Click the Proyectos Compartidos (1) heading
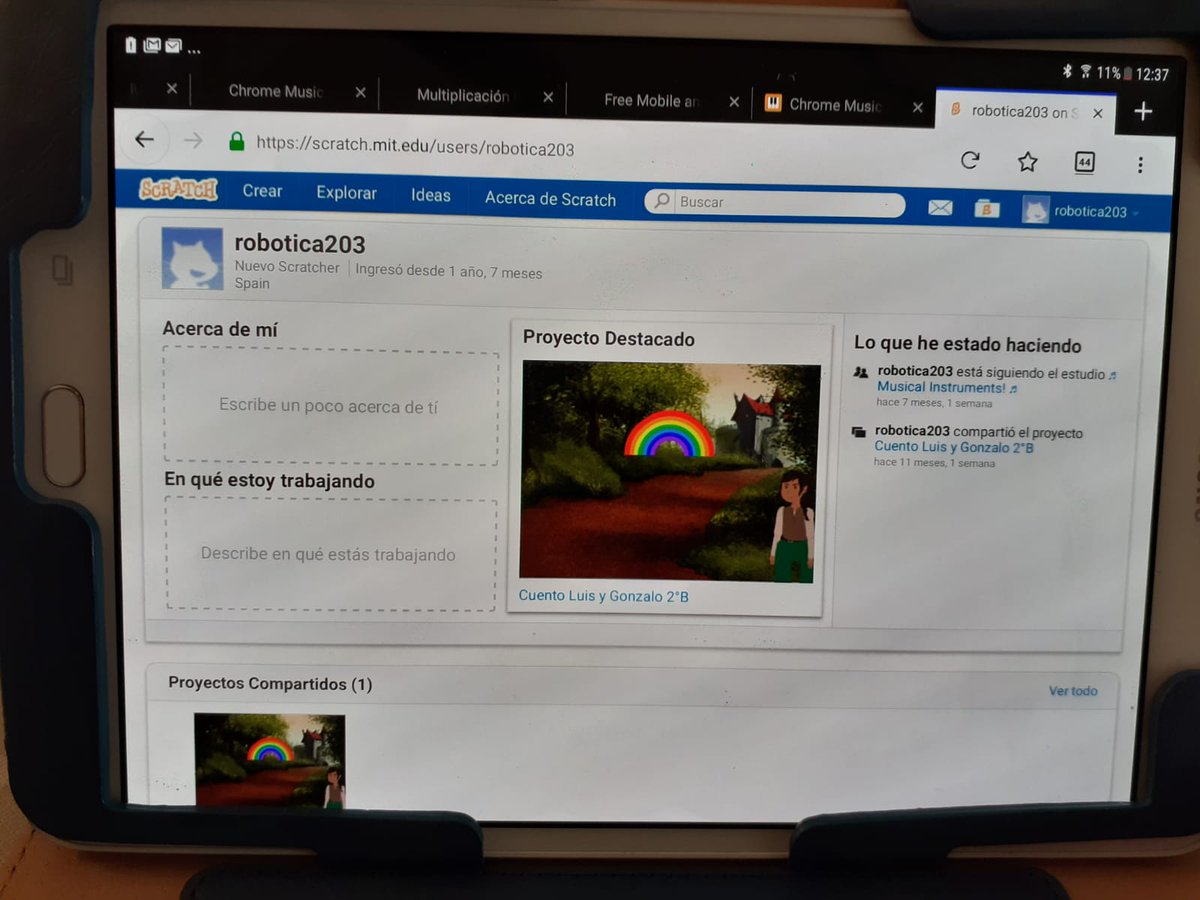The height and width of the screenshot is (900, 1200). click(x=270, y=684)
